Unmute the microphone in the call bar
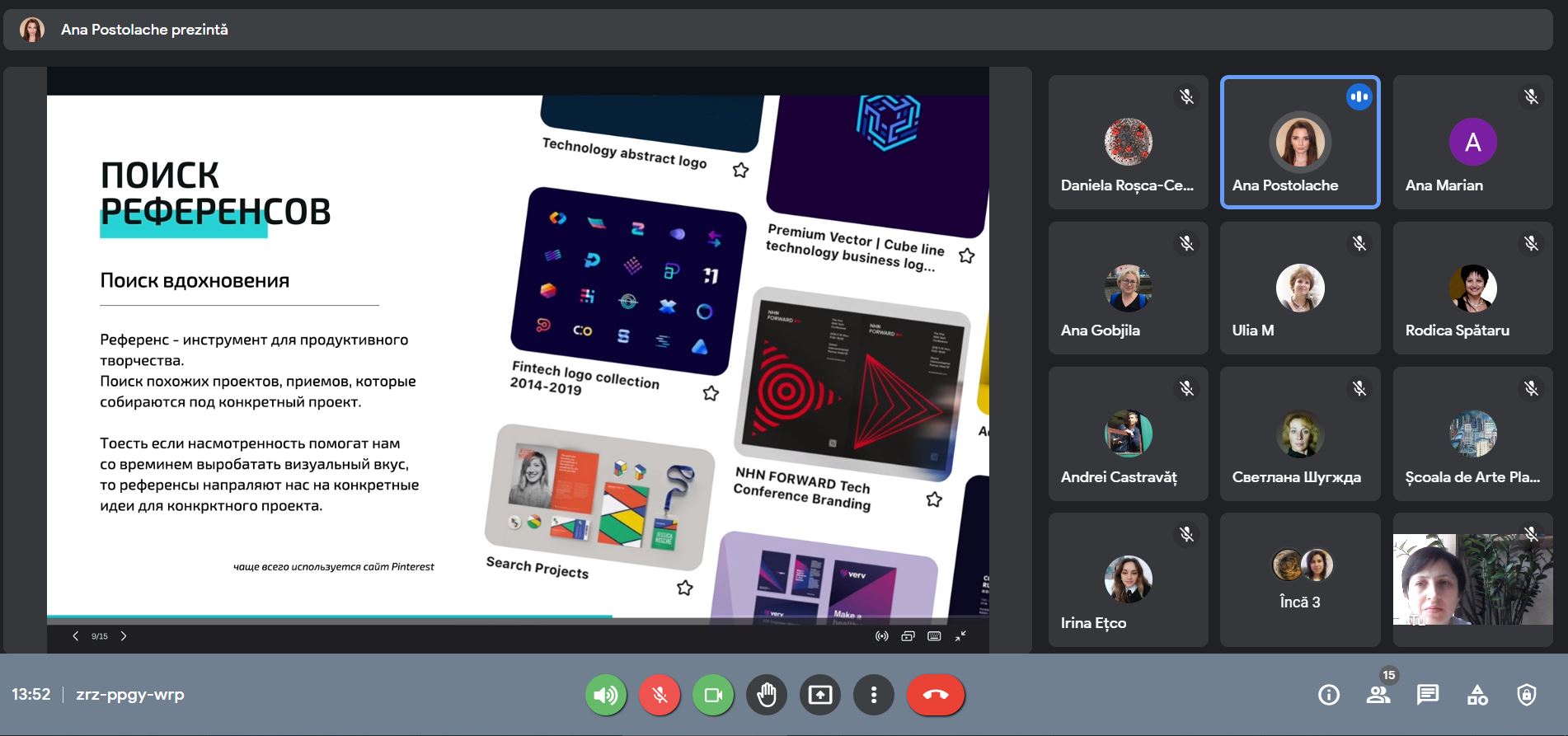Screen dimensions: 1568x736 pos(660,695)
